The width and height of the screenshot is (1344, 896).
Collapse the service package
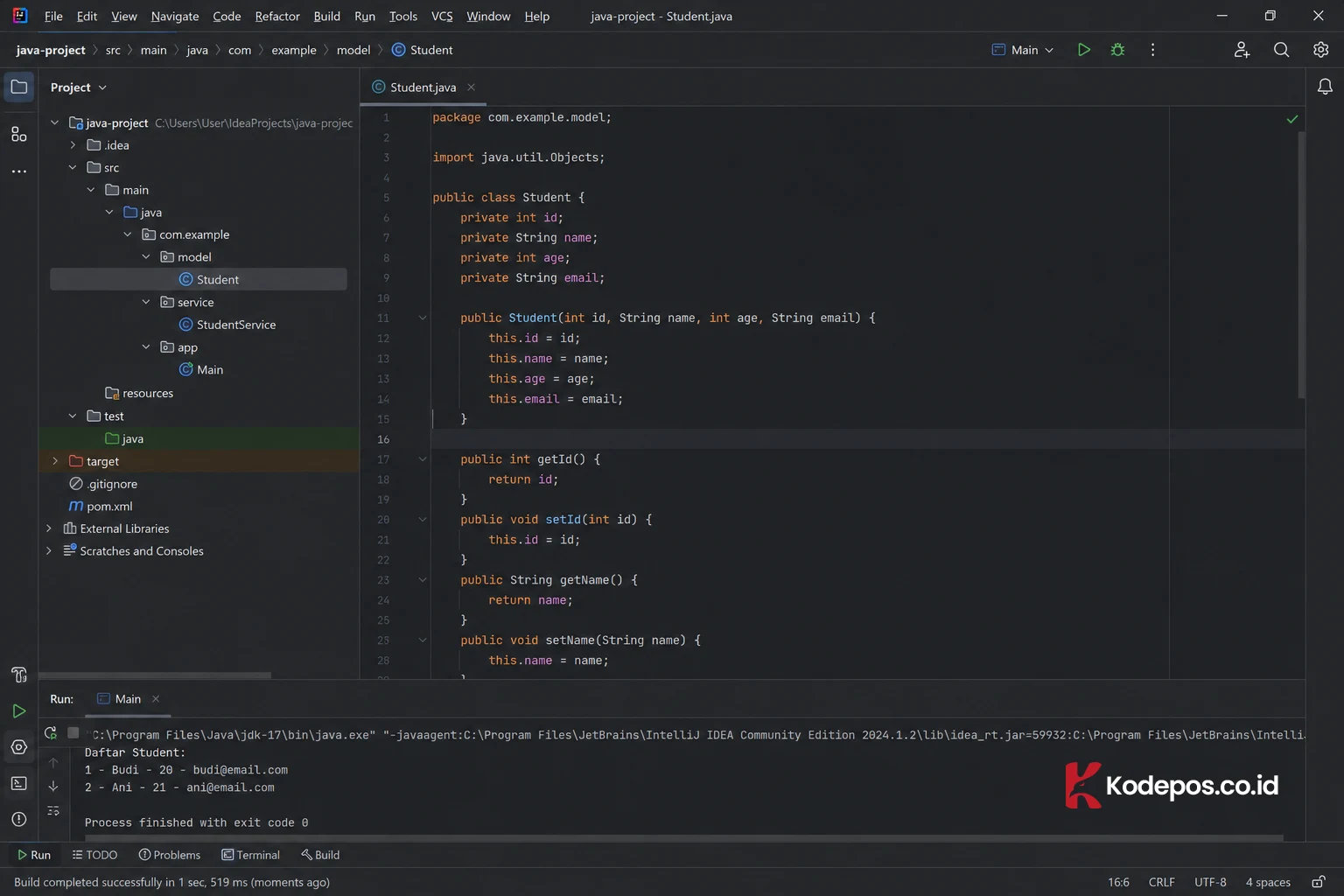(146, 302)
